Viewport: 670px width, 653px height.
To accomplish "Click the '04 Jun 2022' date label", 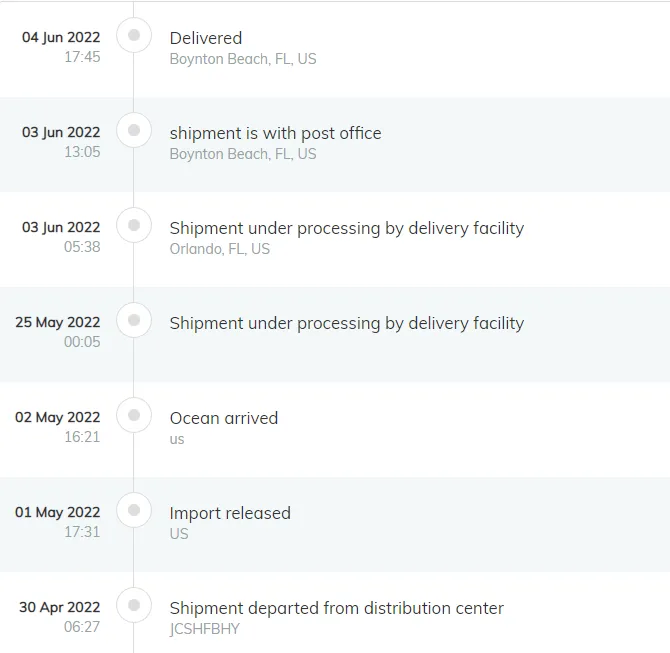I will (61, 37).
